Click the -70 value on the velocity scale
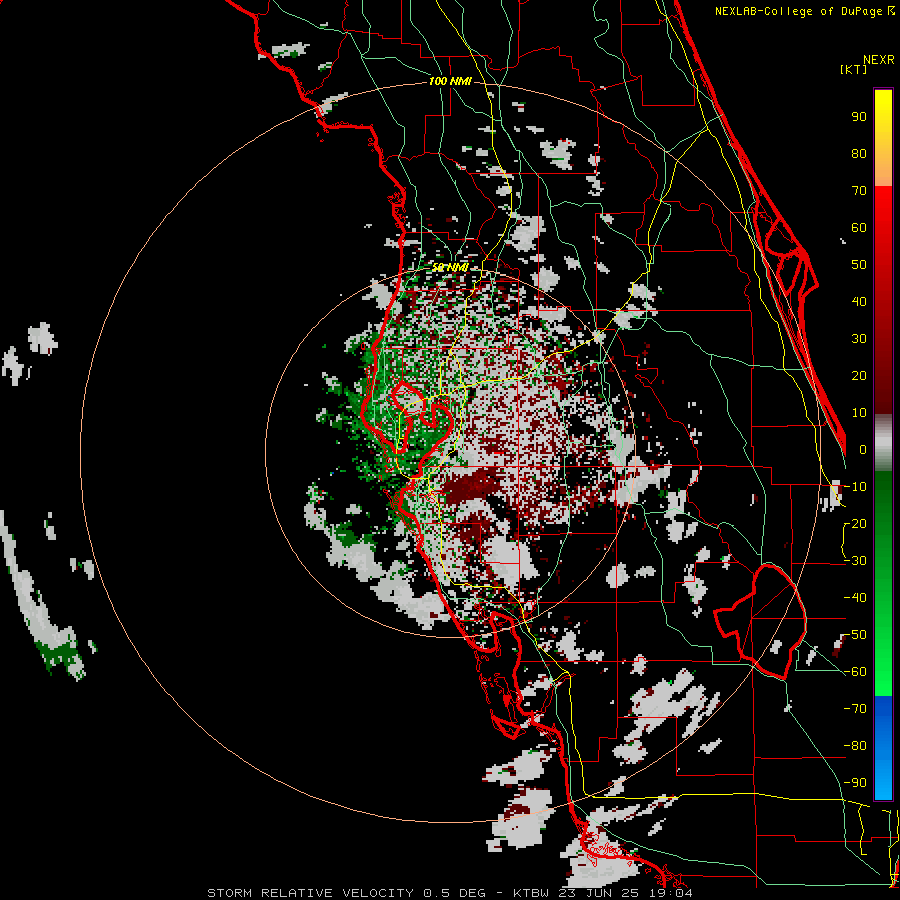Image resolution: width=900 pixels, height=900 pixels. coord(855,709)
